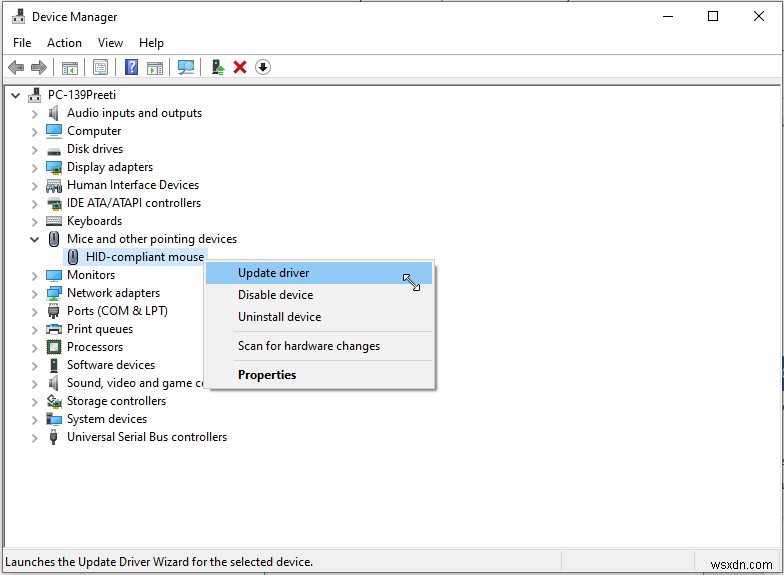
Task: Choose Disable device in the context menu
Action: coord(319,295)
